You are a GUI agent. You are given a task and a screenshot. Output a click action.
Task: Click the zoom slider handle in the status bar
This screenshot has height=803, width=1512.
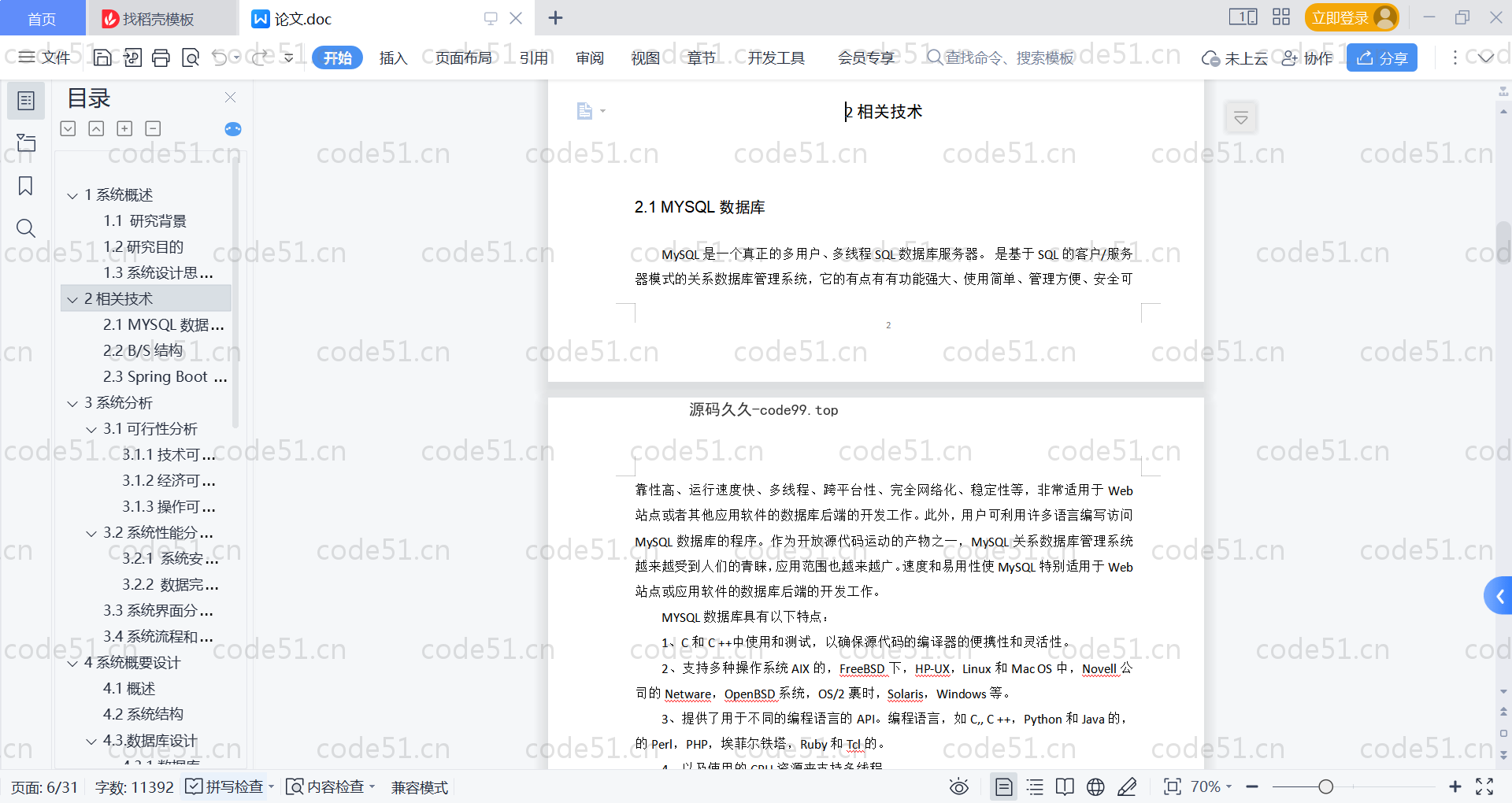click(1326, 786)
